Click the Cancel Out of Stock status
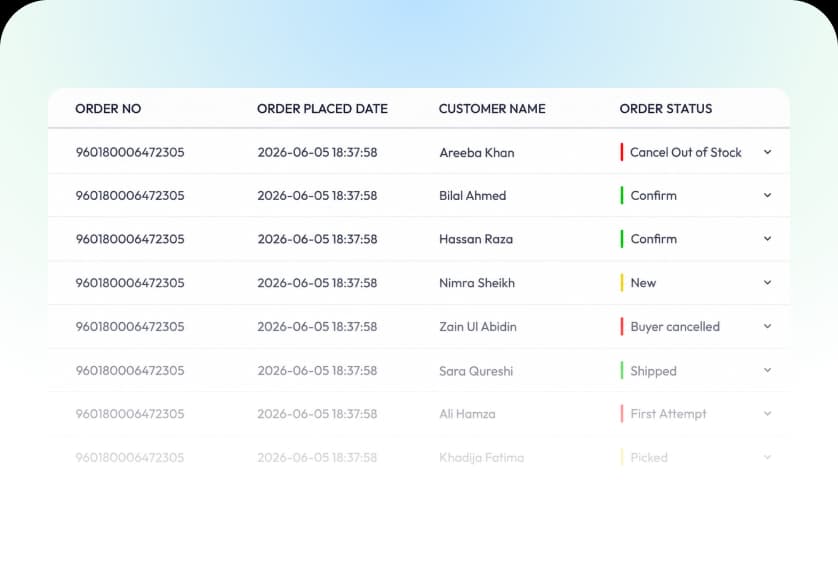The width and height of the screenshot is (838, 584). click(686, 152)
